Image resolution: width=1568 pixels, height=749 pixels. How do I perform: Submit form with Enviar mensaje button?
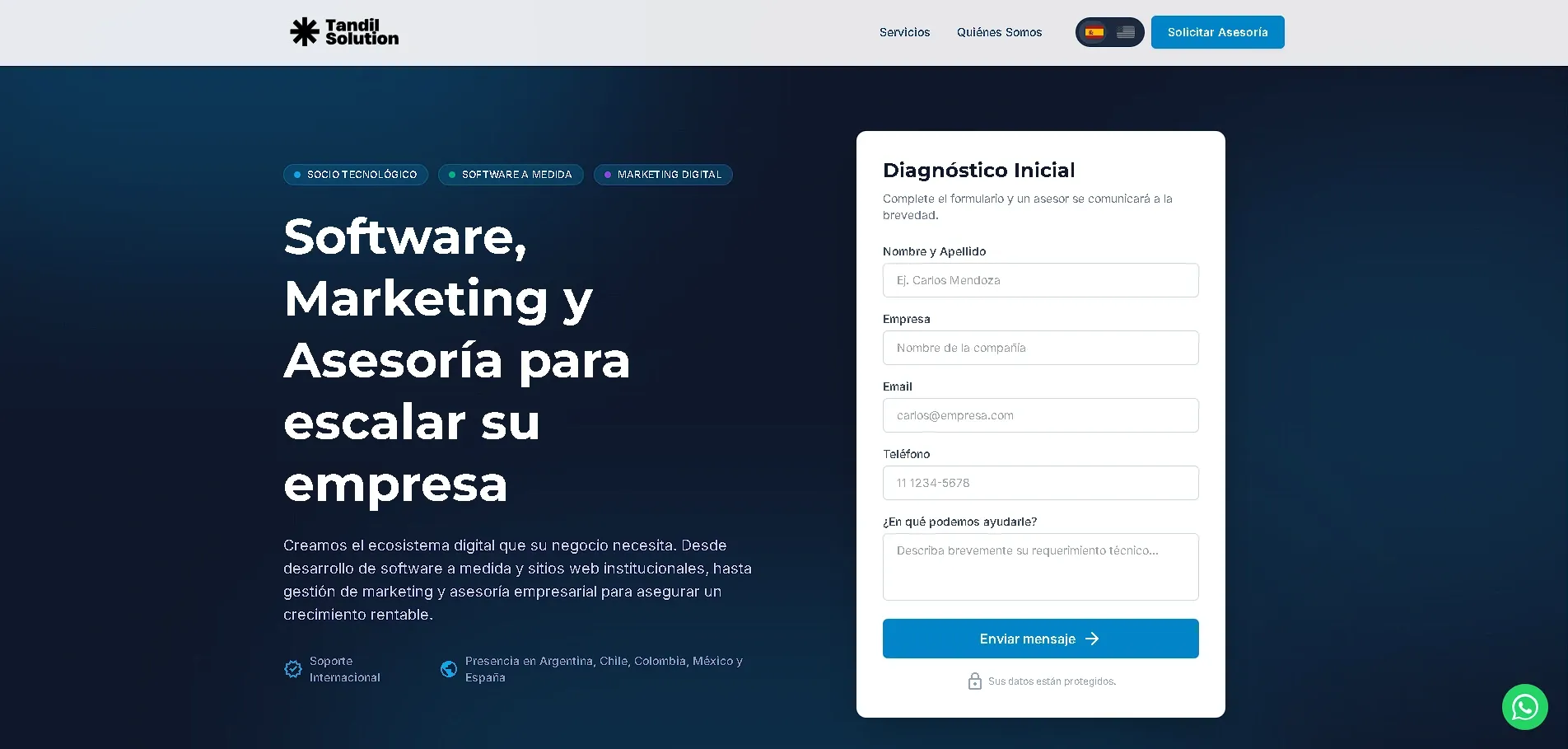point(1040,639)
